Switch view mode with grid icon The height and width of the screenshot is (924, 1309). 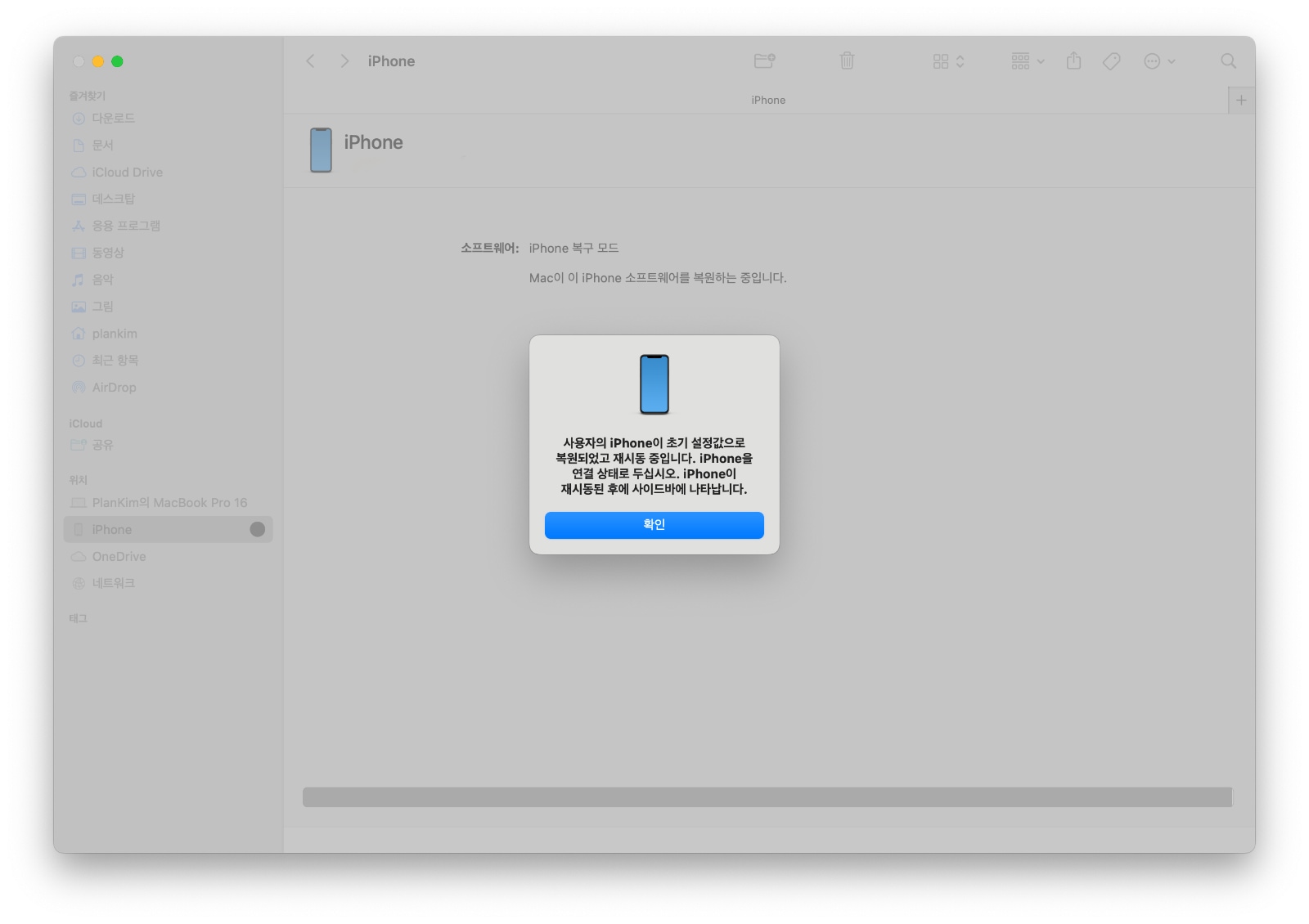(x=949, y=61)
